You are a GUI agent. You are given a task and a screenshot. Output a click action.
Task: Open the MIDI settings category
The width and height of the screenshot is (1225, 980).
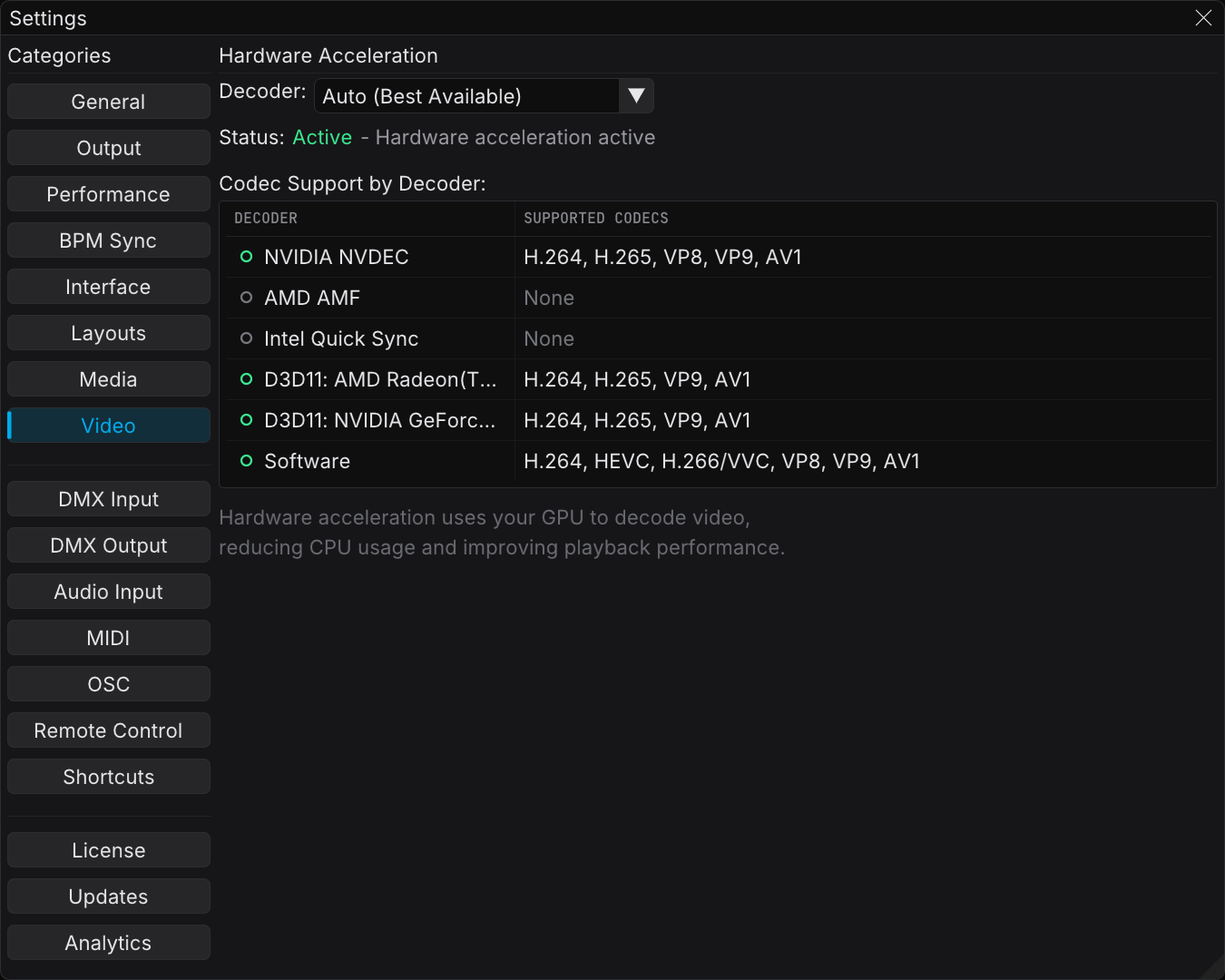109,638
